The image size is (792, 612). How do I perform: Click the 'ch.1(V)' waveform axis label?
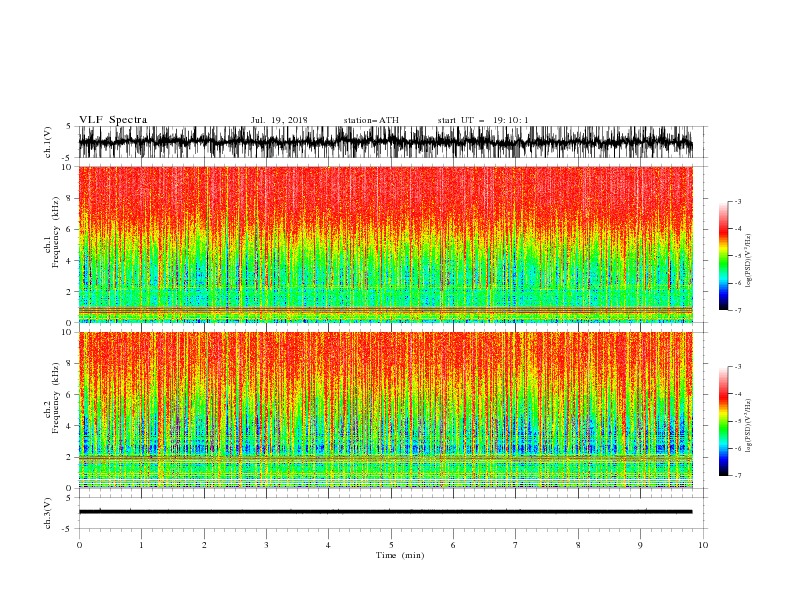click(48, 142)
